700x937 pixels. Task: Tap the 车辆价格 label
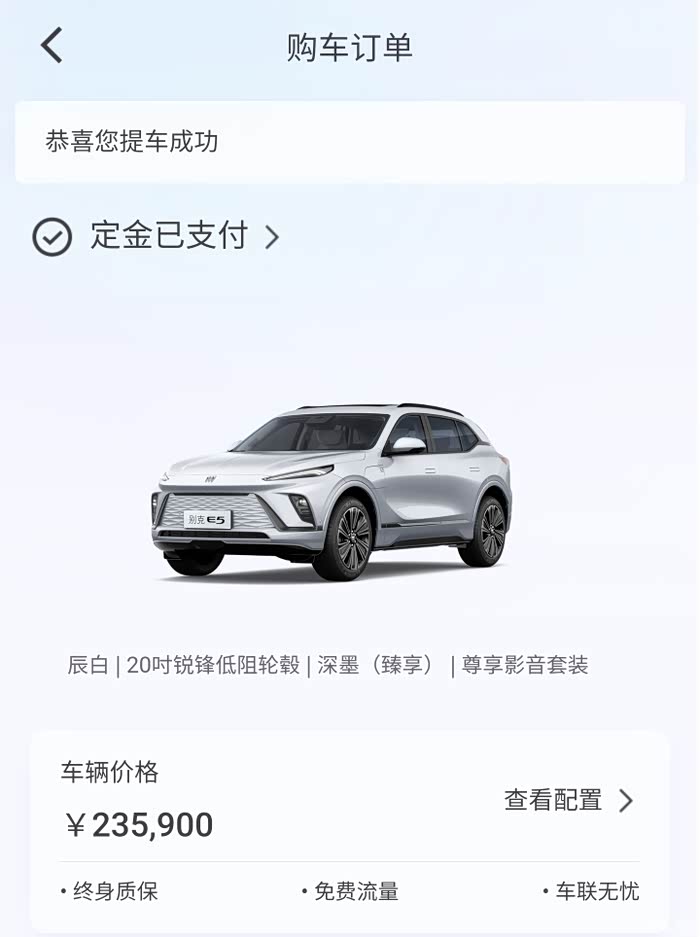click(109, 772)
